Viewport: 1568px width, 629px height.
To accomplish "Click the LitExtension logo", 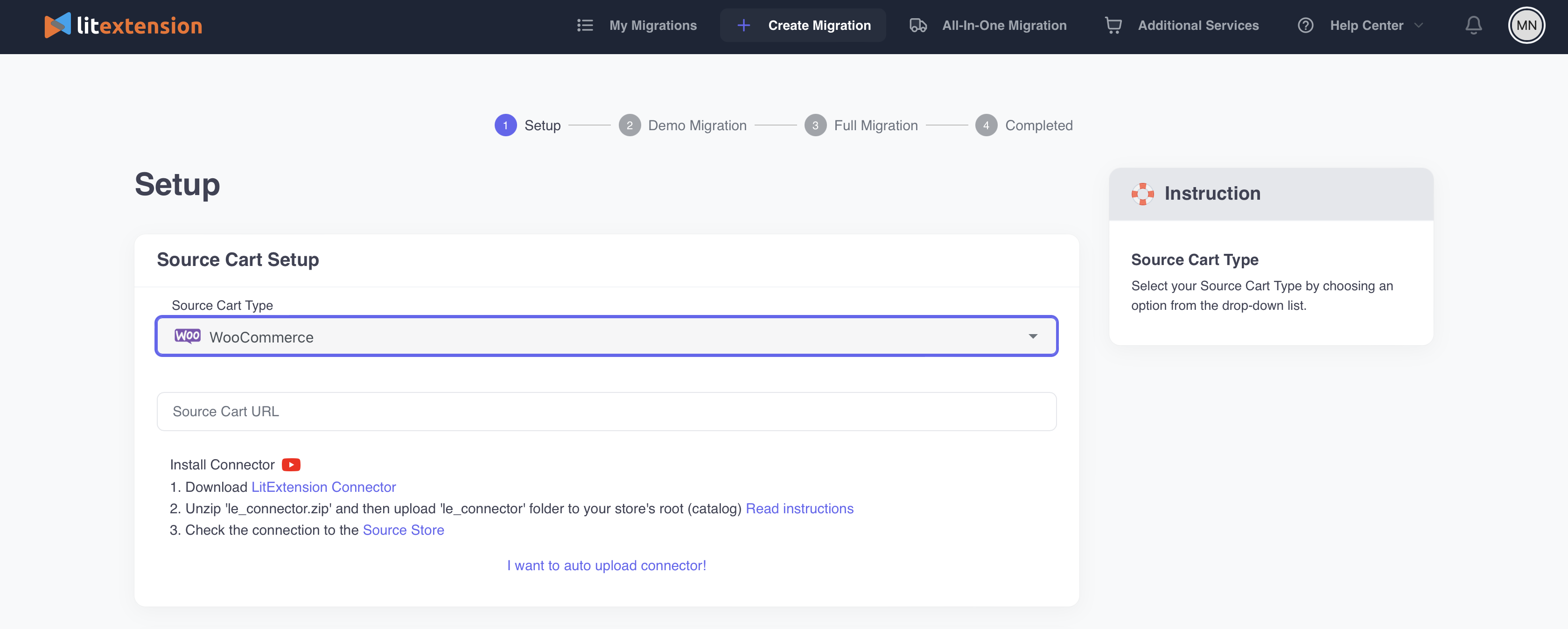I will pos(122,25).
